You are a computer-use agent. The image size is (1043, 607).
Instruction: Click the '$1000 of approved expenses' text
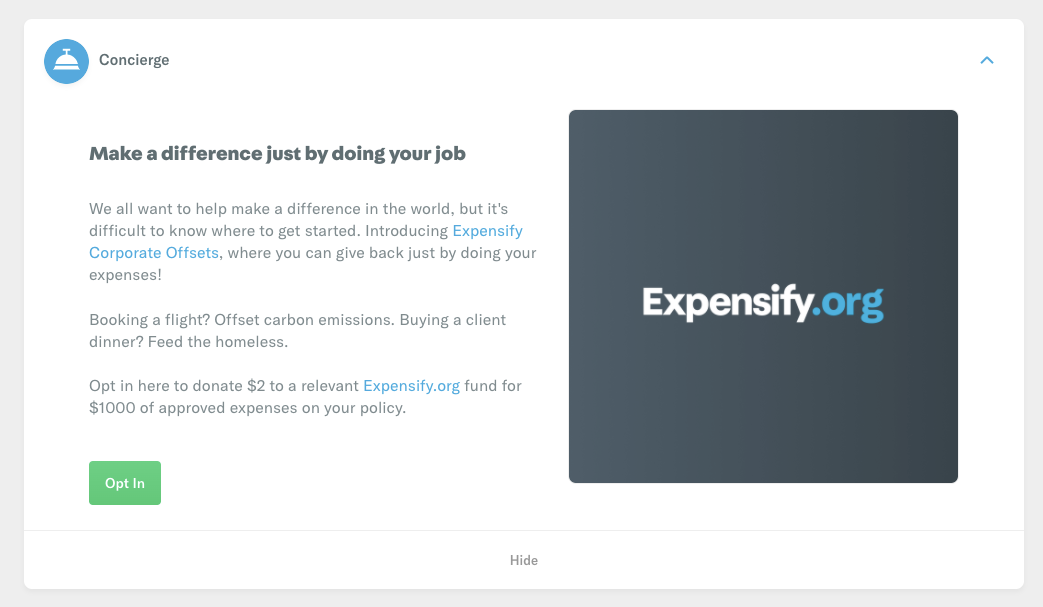(x=247, y=408)
